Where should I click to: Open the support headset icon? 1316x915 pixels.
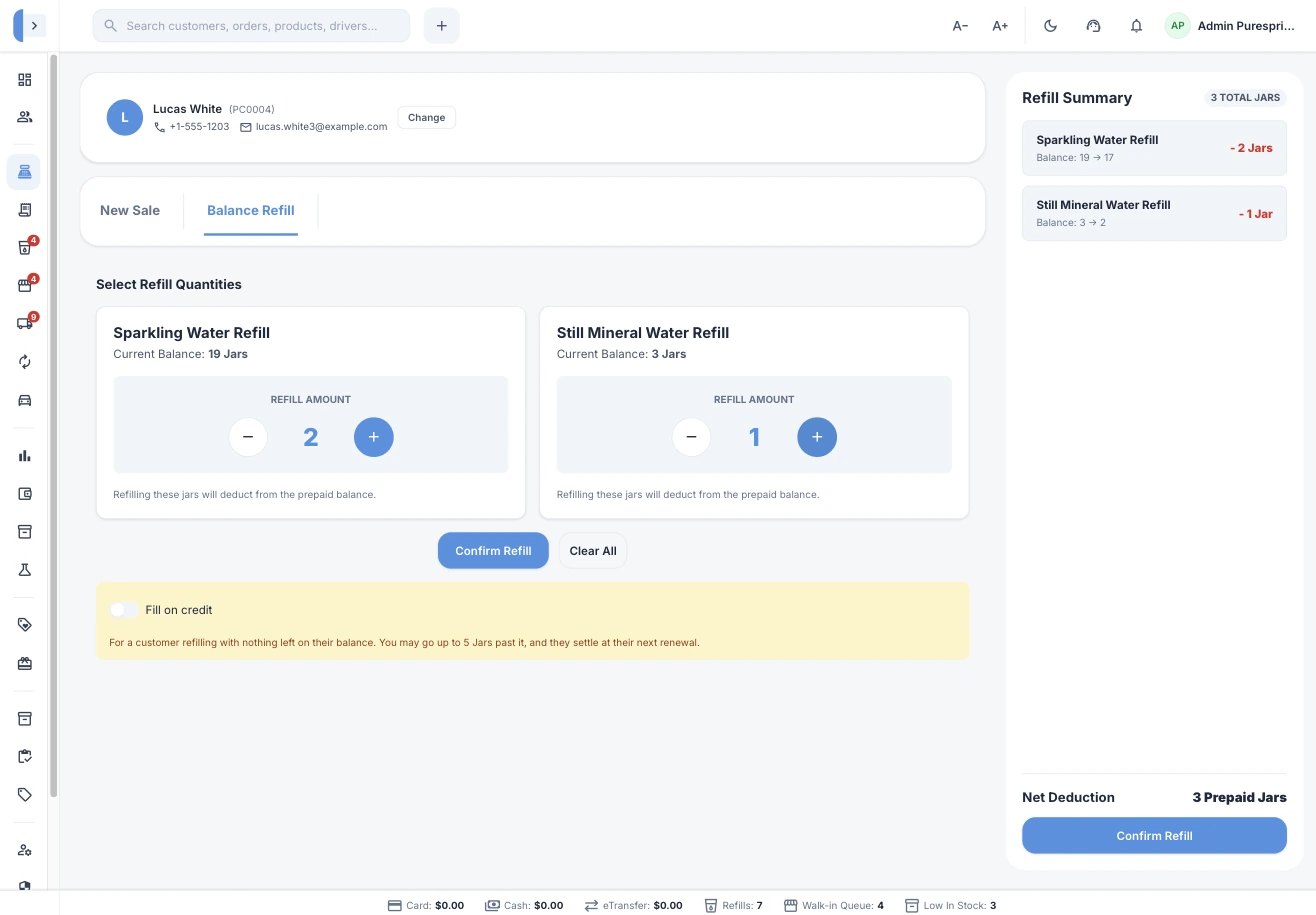(1093, 26)
